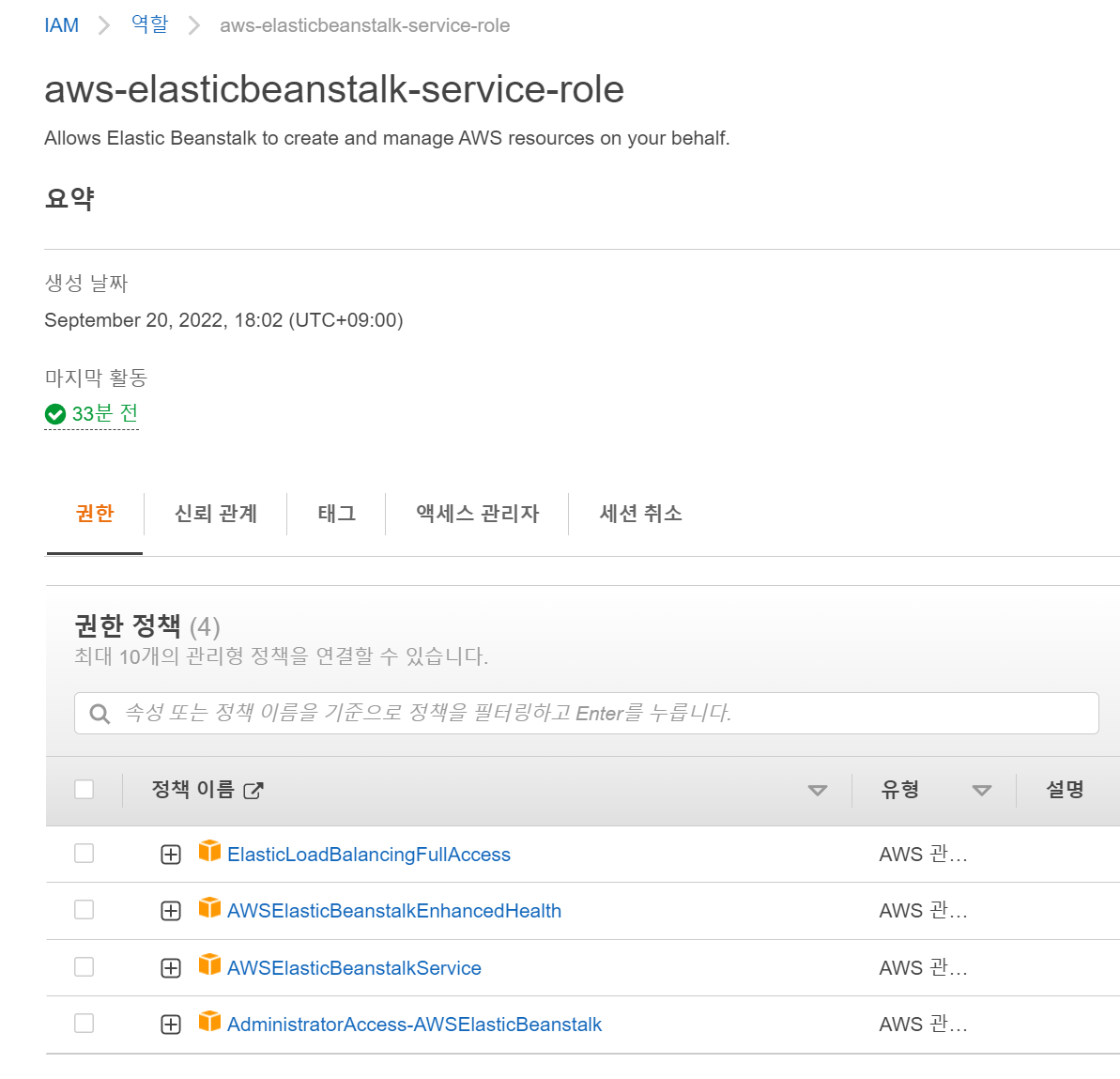The image size is (1120, 1079).
Task: Click the green check icon beside 33분 전
Action: click(x=55, y=414)
